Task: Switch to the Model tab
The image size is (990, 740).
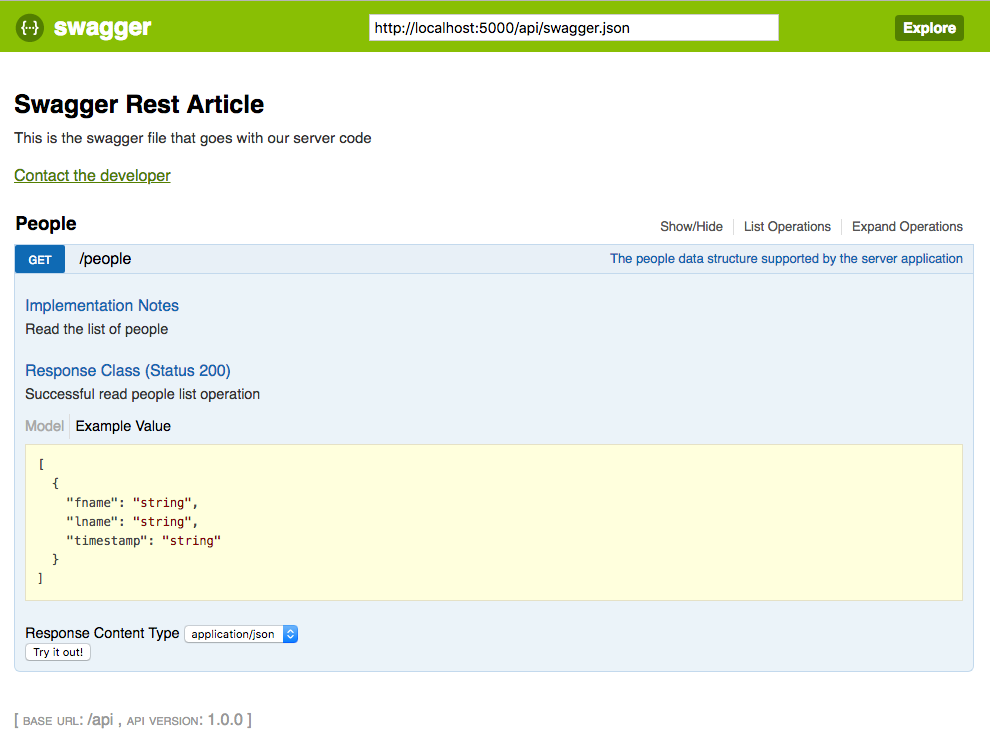Action: (44, 426)
